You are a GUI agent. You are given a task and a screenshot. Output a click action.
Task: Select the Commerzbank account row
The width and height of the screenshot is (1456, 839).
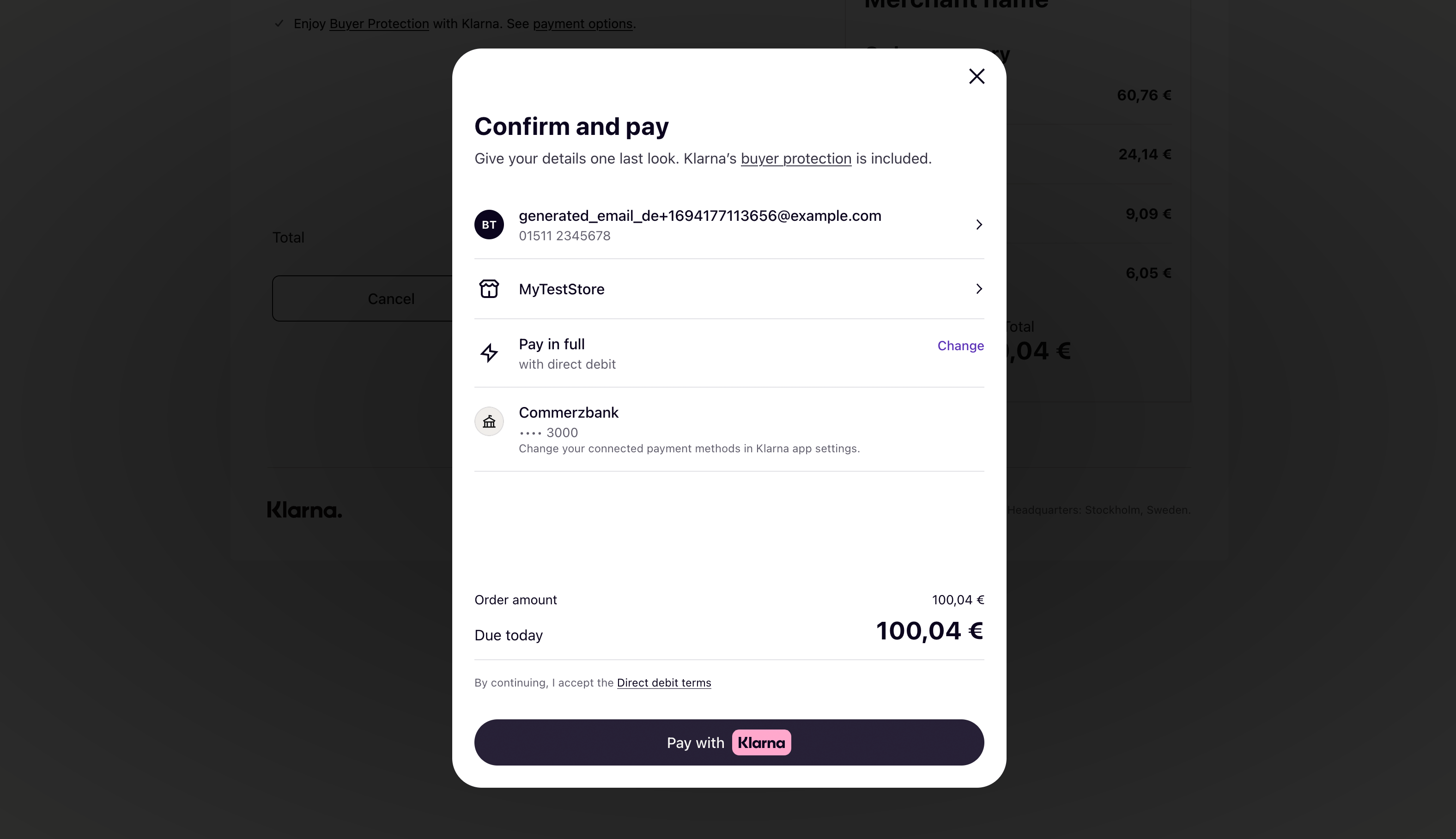coord(729,429)
